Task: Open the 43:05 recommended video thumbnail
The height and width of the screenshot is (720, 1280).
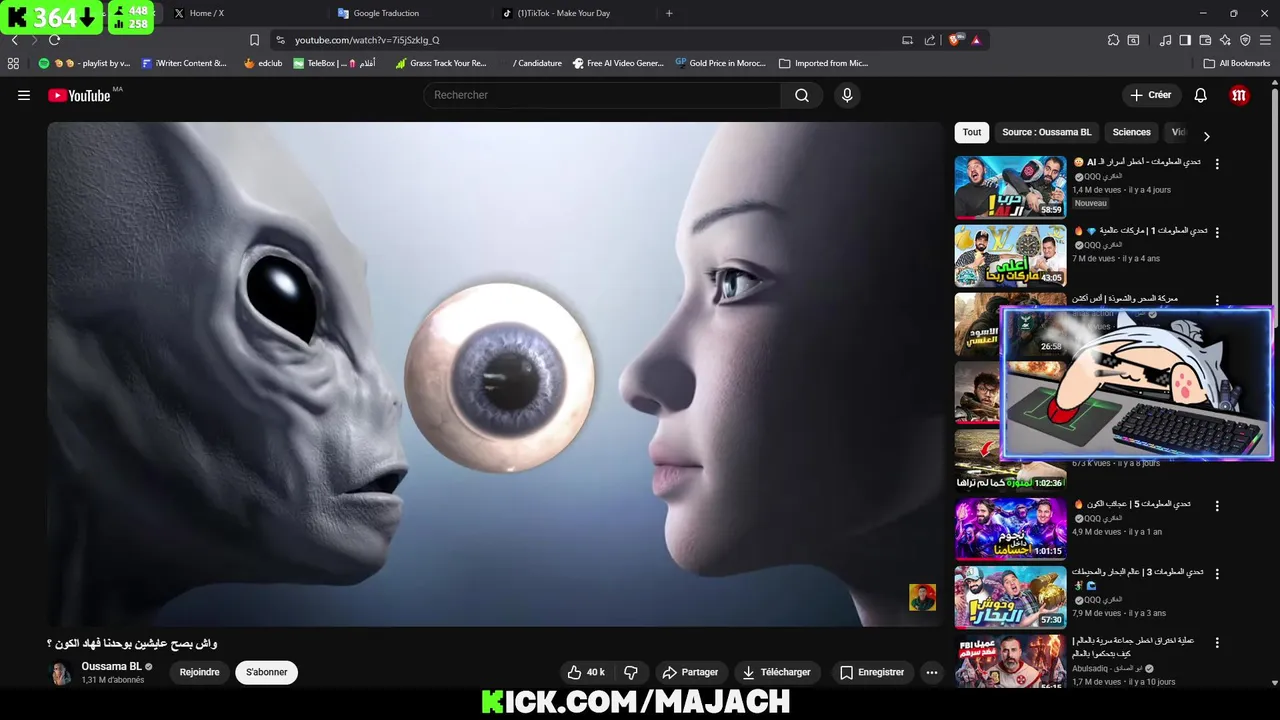Action: pos(1010,255)
